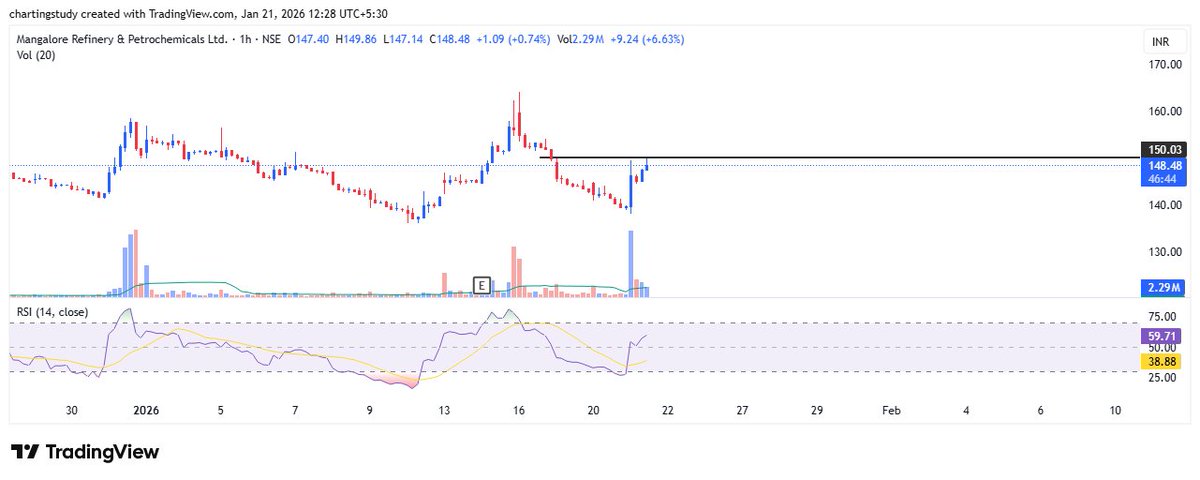1200x480 pixels.
Task: Click the 59.71 RSI value label
Action: (x=1160, y=339)
